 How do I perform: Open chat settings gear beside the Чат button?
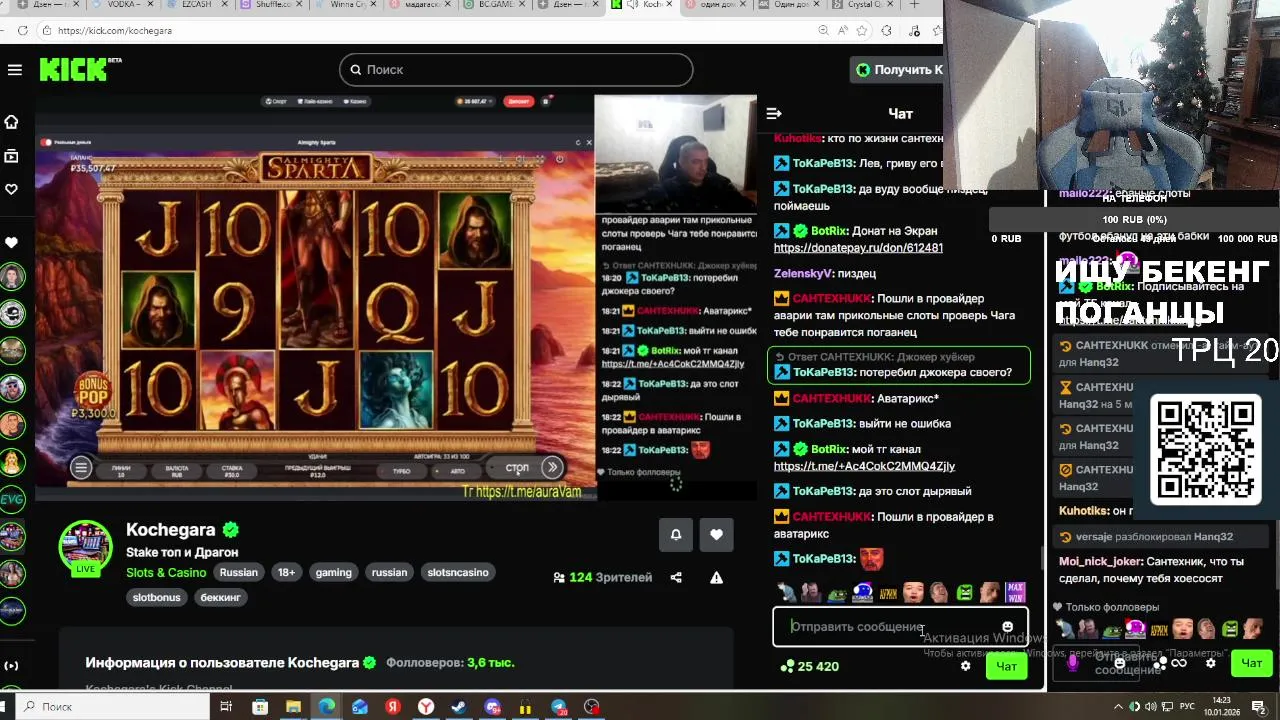point(965,666)
